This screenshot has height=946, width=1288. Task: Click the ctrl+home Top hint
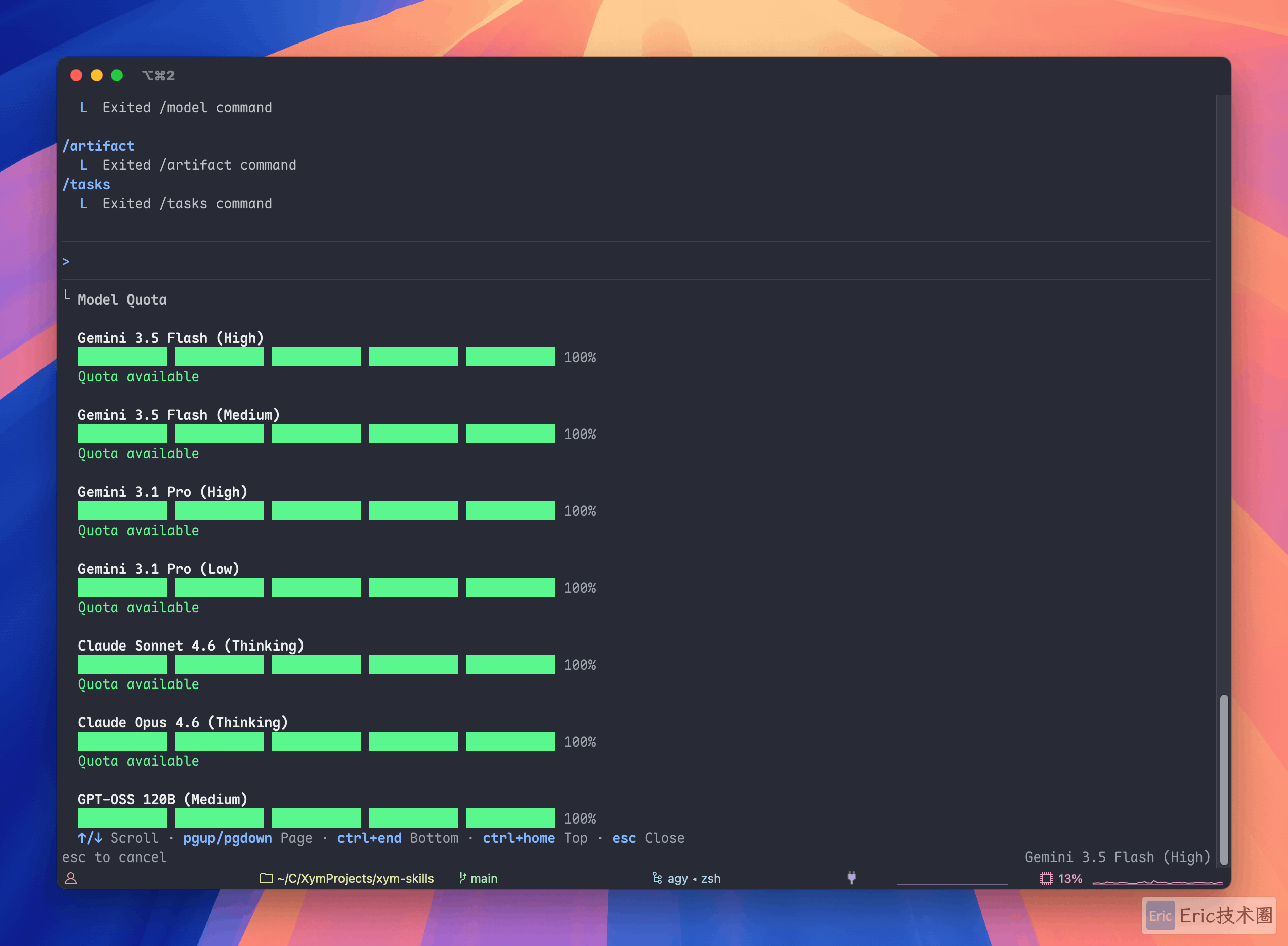[535, 838]
